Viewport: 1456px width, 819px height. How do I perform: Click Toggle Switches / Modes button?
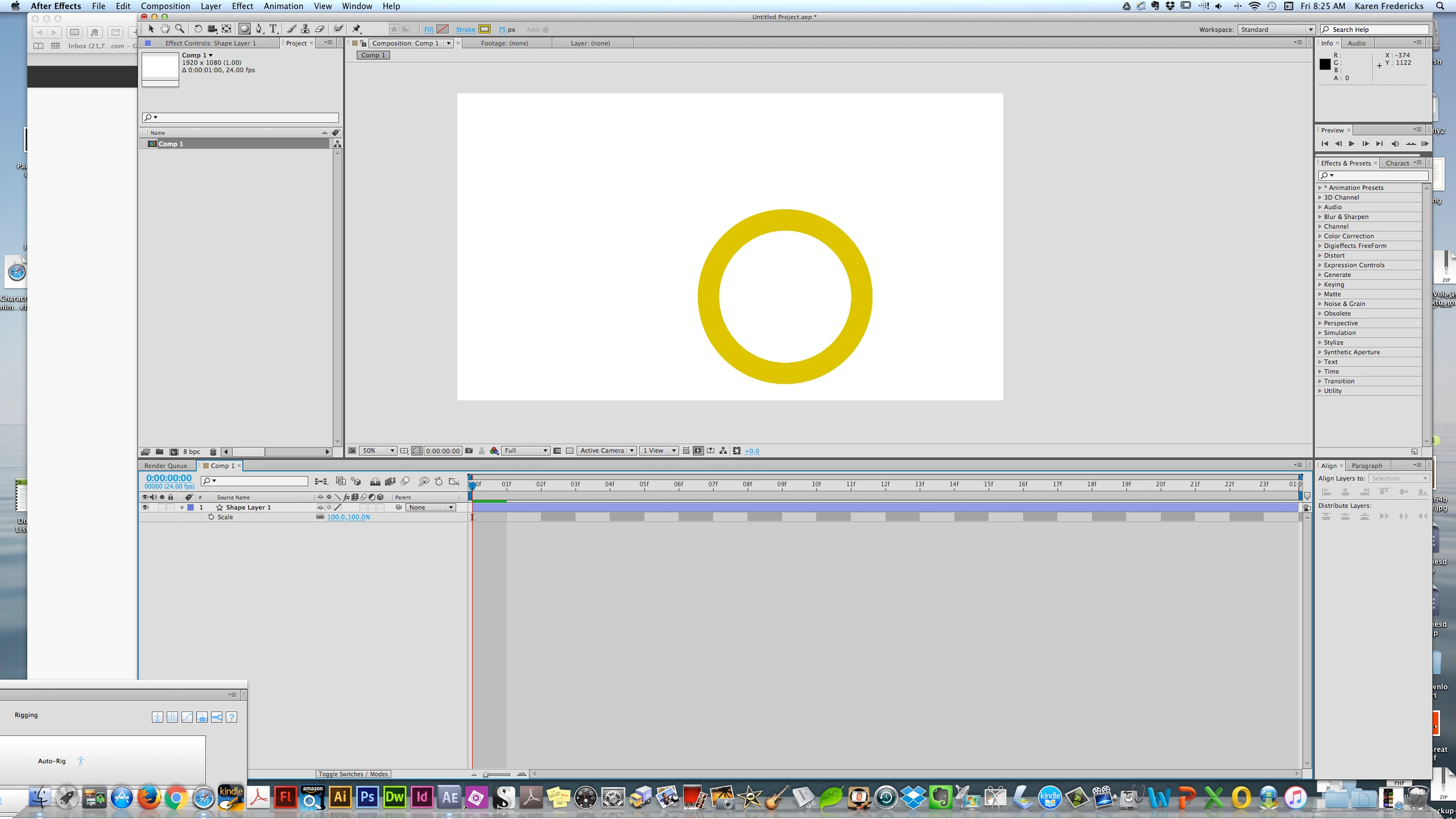[x=353, y=774]
